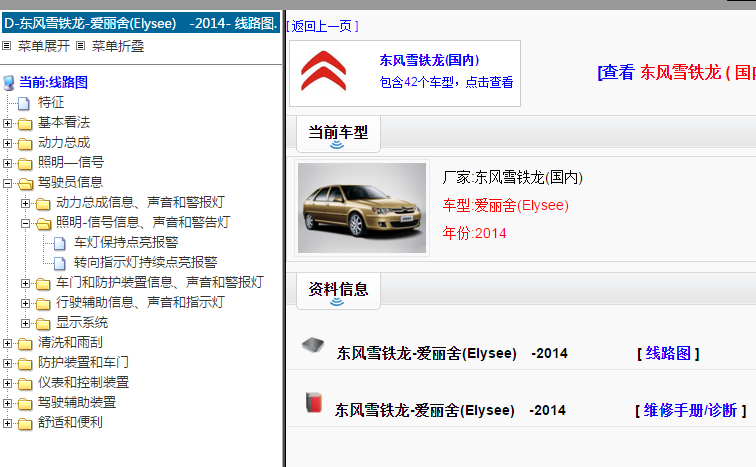Select the 资料信息 section tab
Viewport: 756px width, 467px height.
(338, 291)
